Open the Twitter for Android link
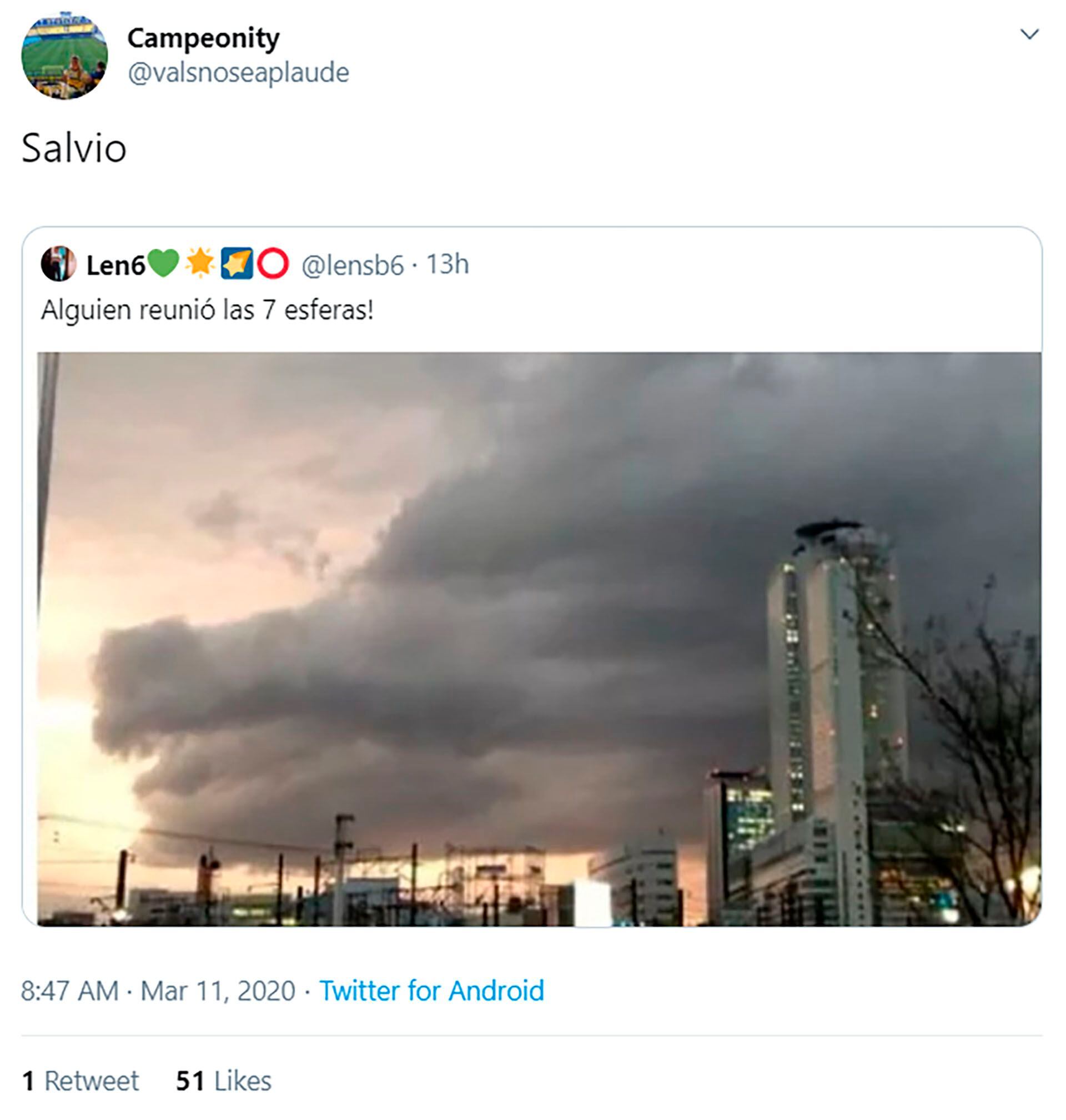 (431, 991)
